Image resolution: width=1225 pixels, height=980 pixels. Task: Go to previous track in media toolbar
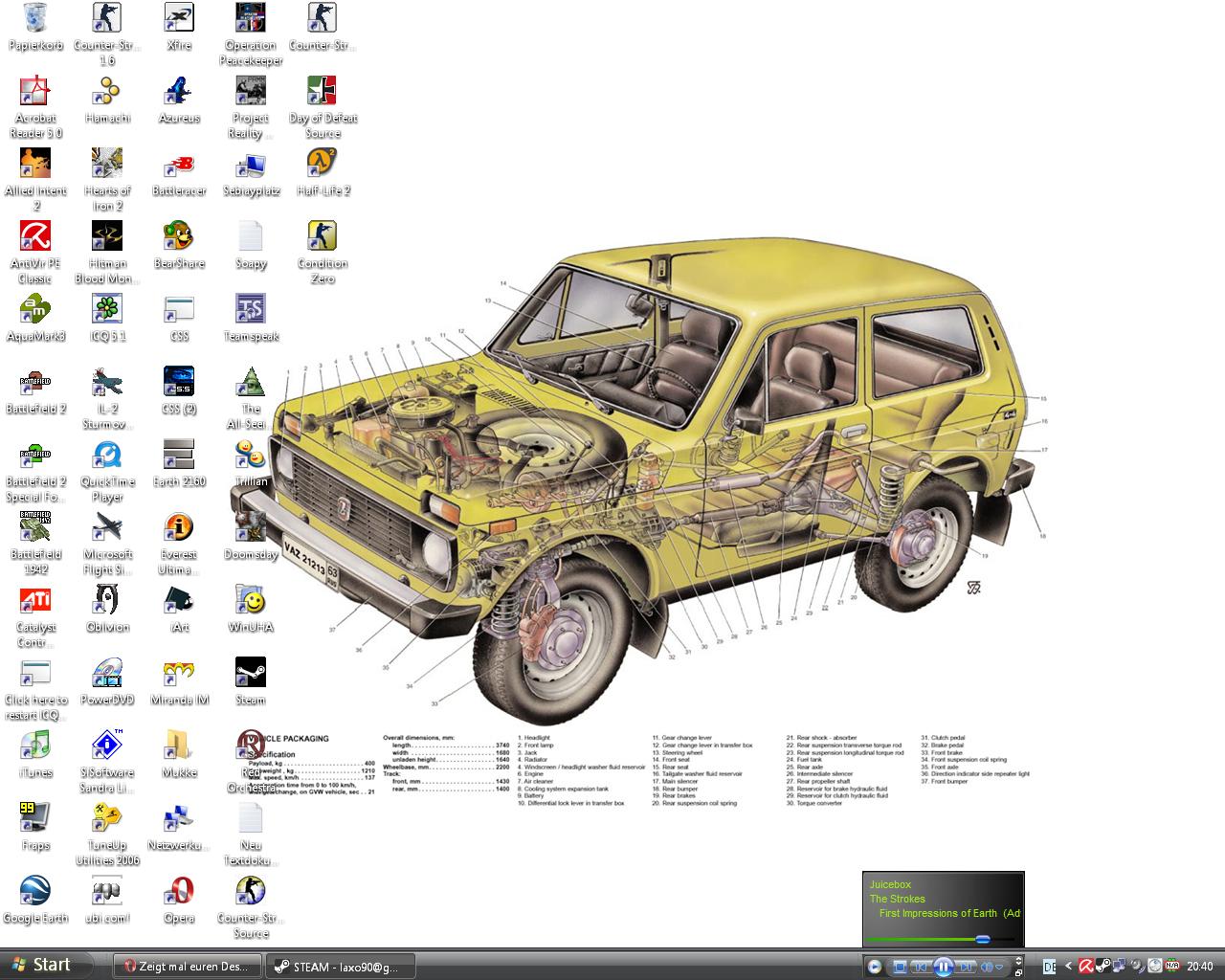click(920, 967)
